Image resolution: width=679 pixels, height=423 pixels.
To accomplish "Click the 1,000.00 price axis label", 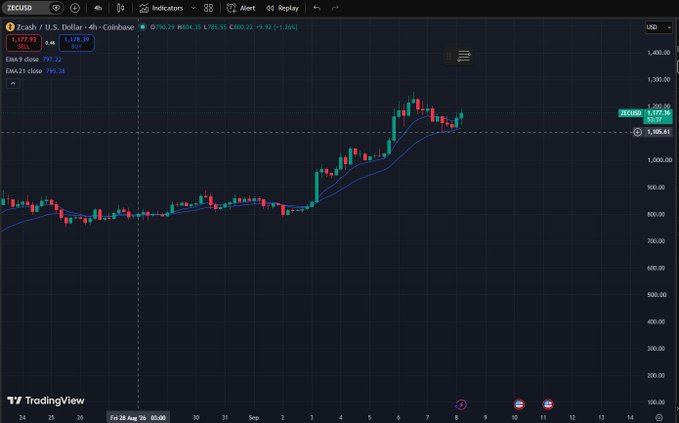I will pyautogui.click(x=659, y=160).
